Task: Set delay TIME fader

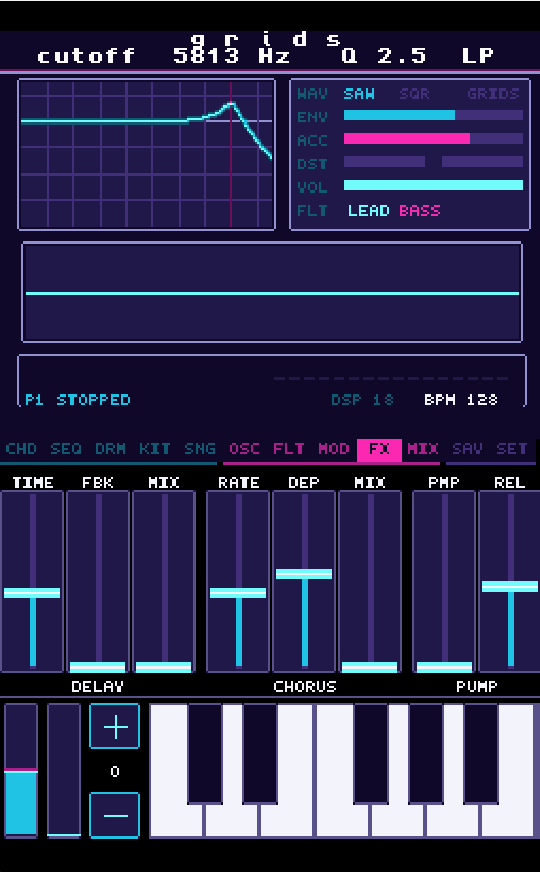Action: tap(32, 582)
